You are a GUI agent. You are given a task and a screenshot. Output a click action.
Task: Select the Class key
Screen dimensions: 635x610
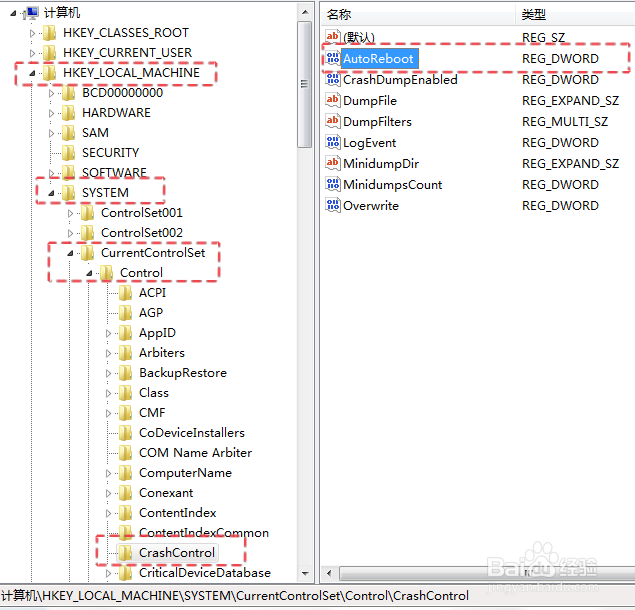pyautogui.click(x=154, y=393)
